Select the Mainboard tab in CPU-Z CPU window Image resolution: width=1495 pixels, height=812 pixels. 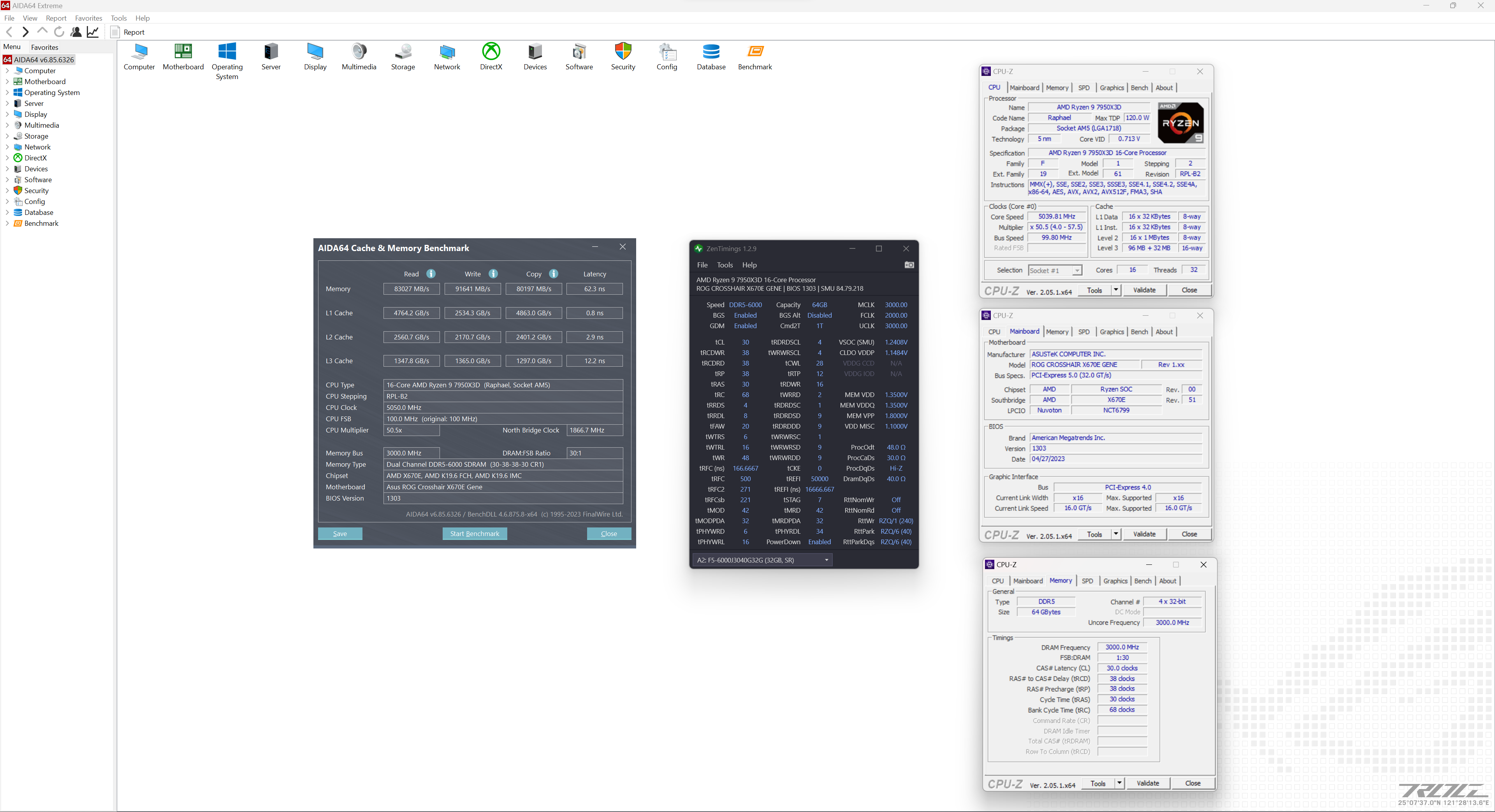click(x=1024, y=88)
